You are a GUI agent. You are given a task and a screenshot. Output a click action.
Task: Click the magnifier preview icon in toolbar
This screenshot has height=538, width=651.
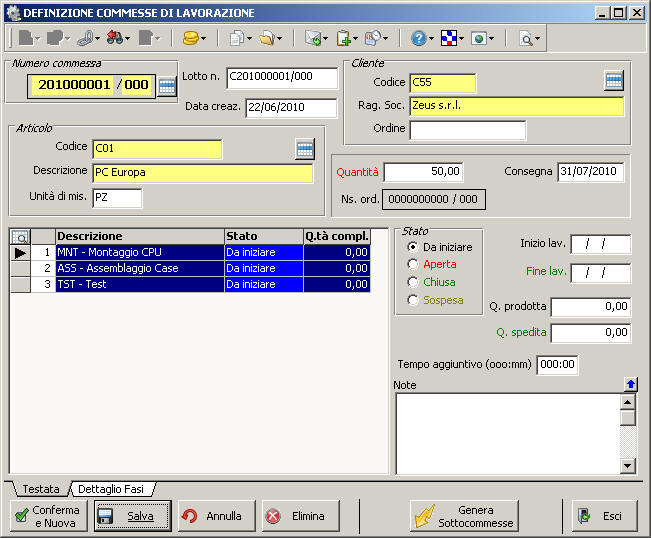(x=526, y=39)
